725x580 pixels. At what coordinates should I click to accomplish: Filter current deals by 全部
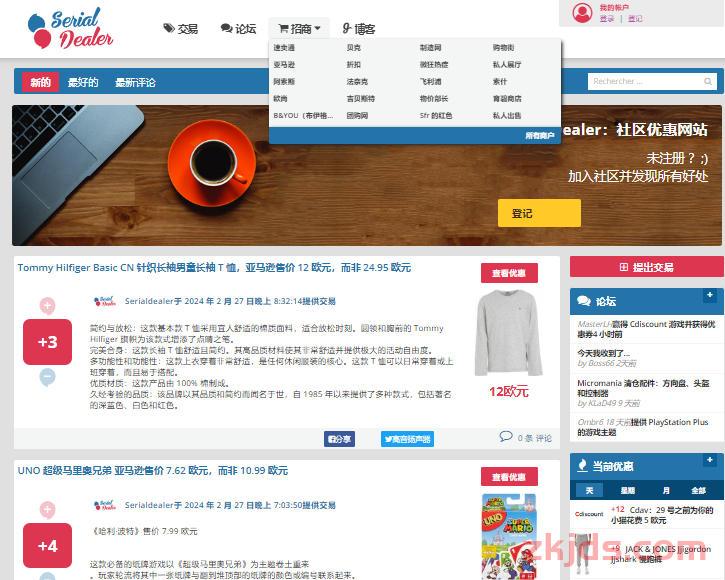tap(698, 490)
